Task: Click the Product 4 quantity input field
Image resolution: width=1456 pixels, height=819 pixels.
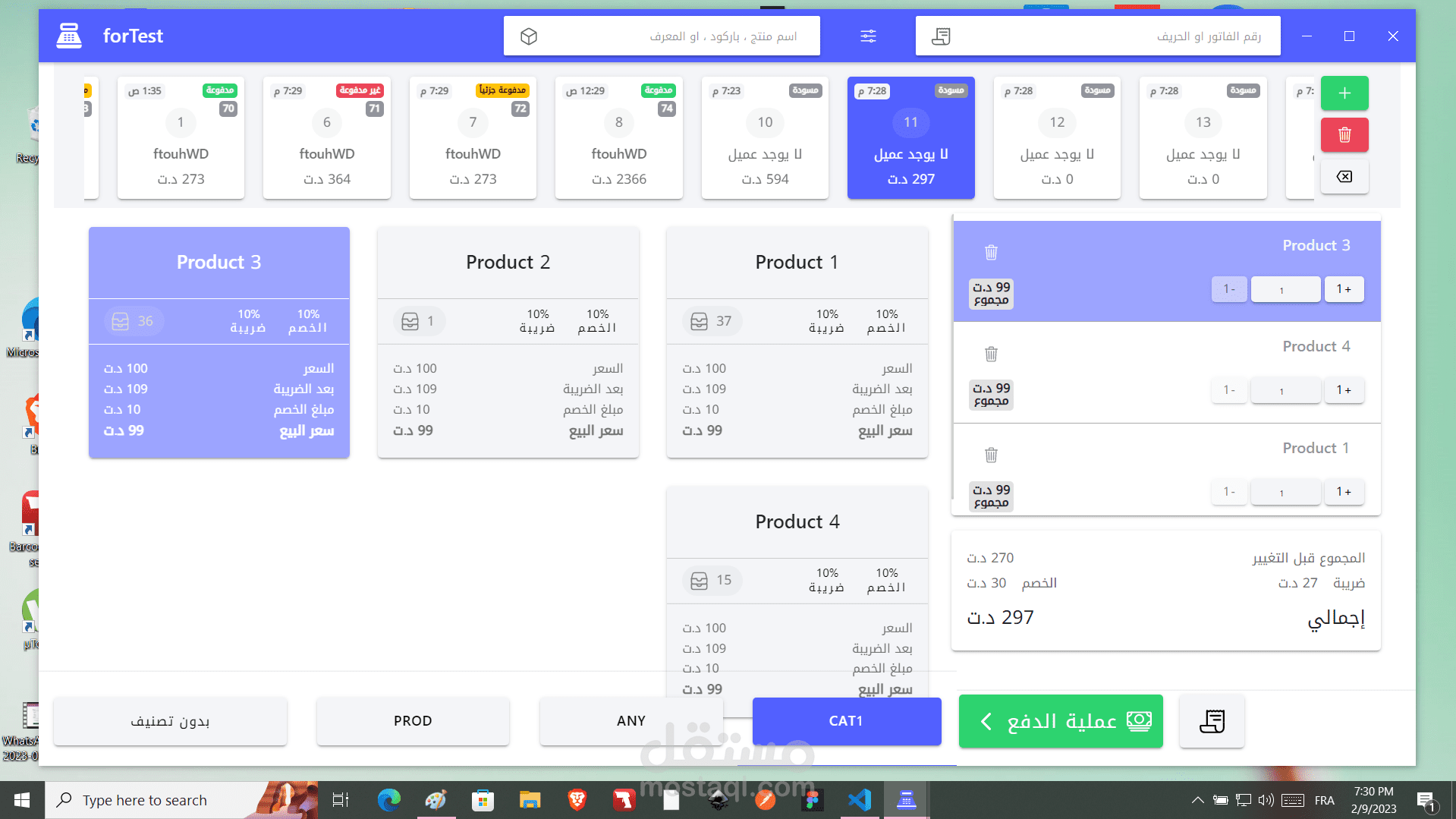Action: click(1285, 391)
